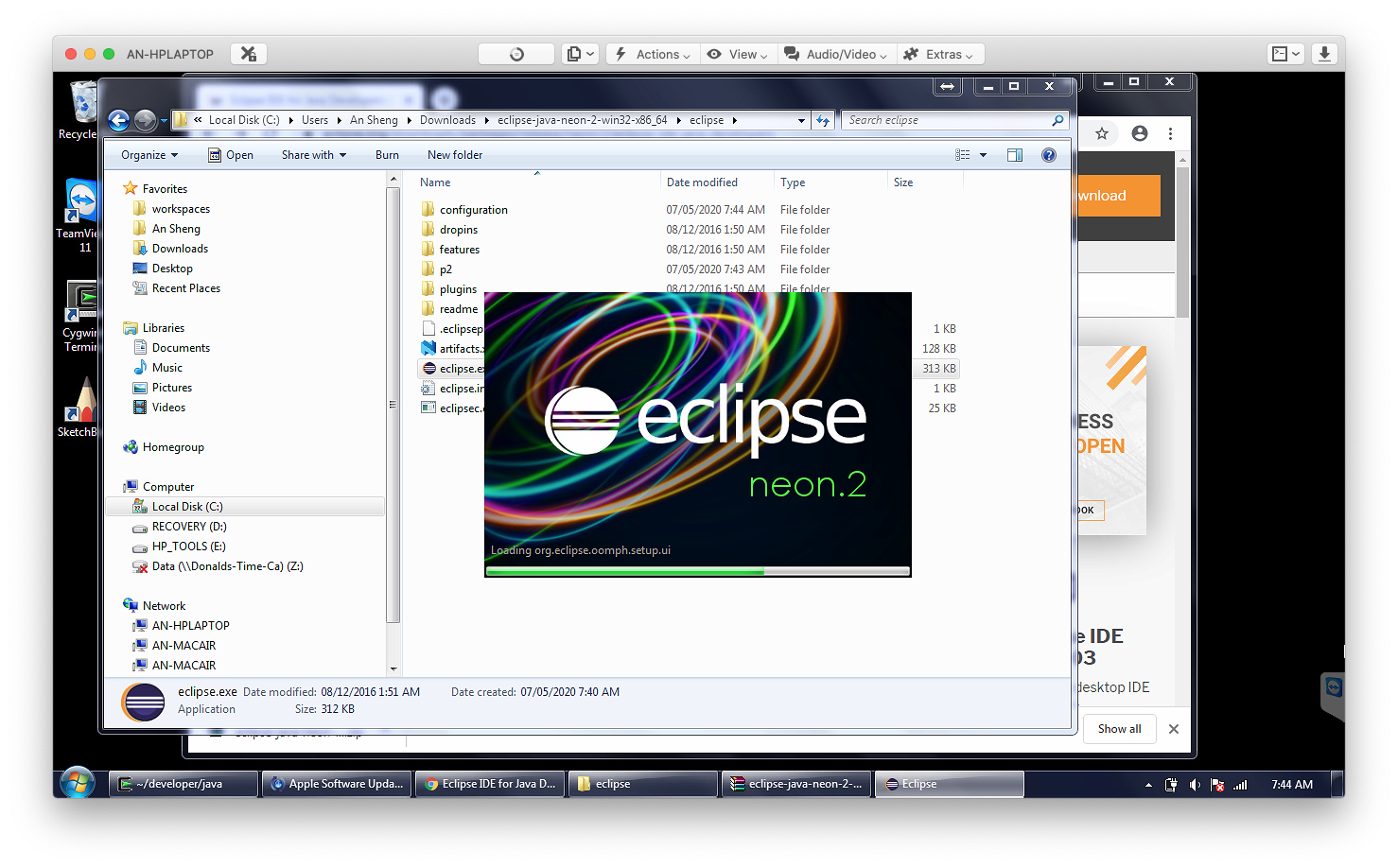Click the Windows Start button

pyautogui.click(x=78, y=783)
